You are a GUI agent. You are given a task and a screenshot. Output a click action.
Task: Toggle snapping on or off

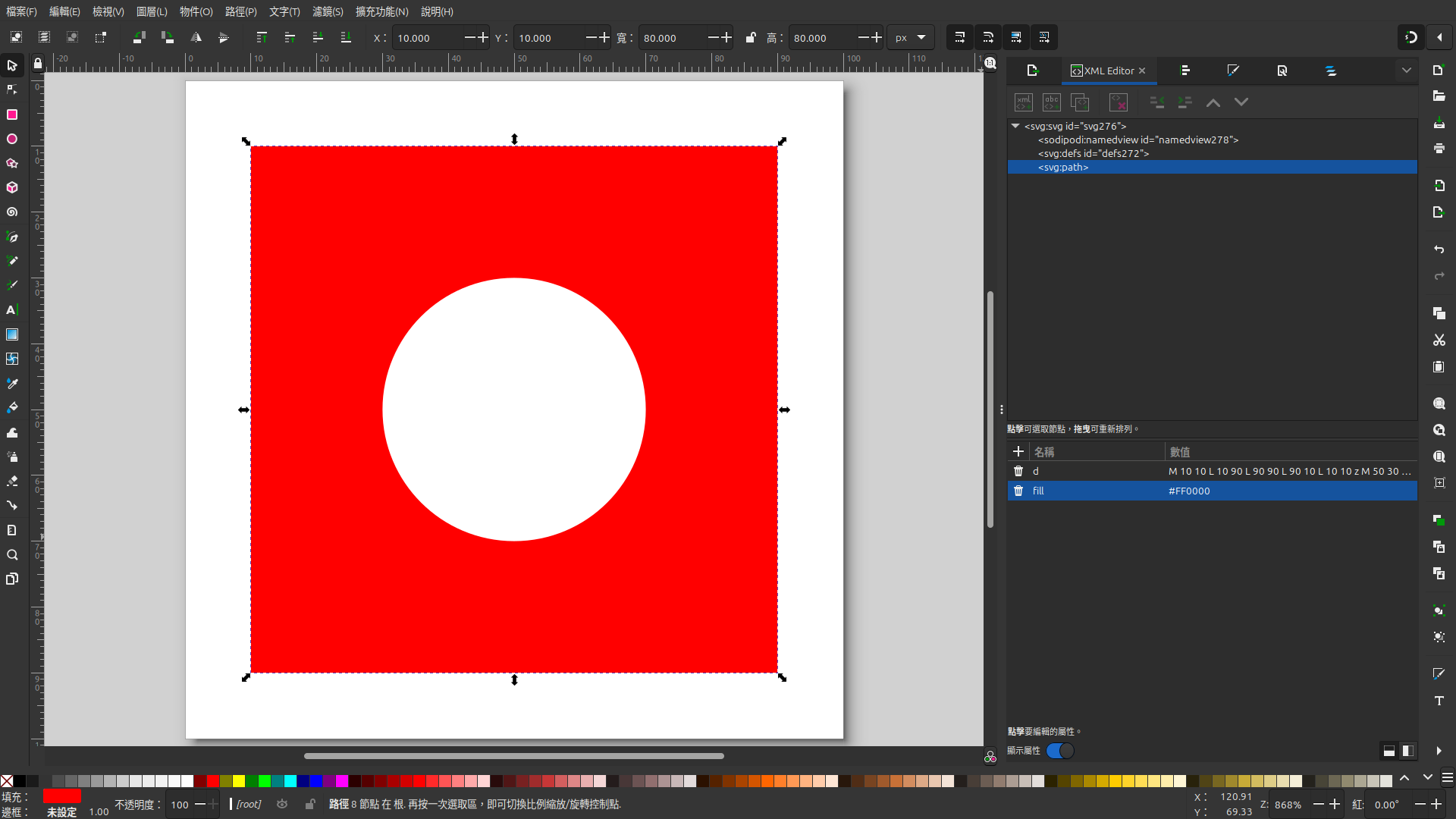[1411, 37]
